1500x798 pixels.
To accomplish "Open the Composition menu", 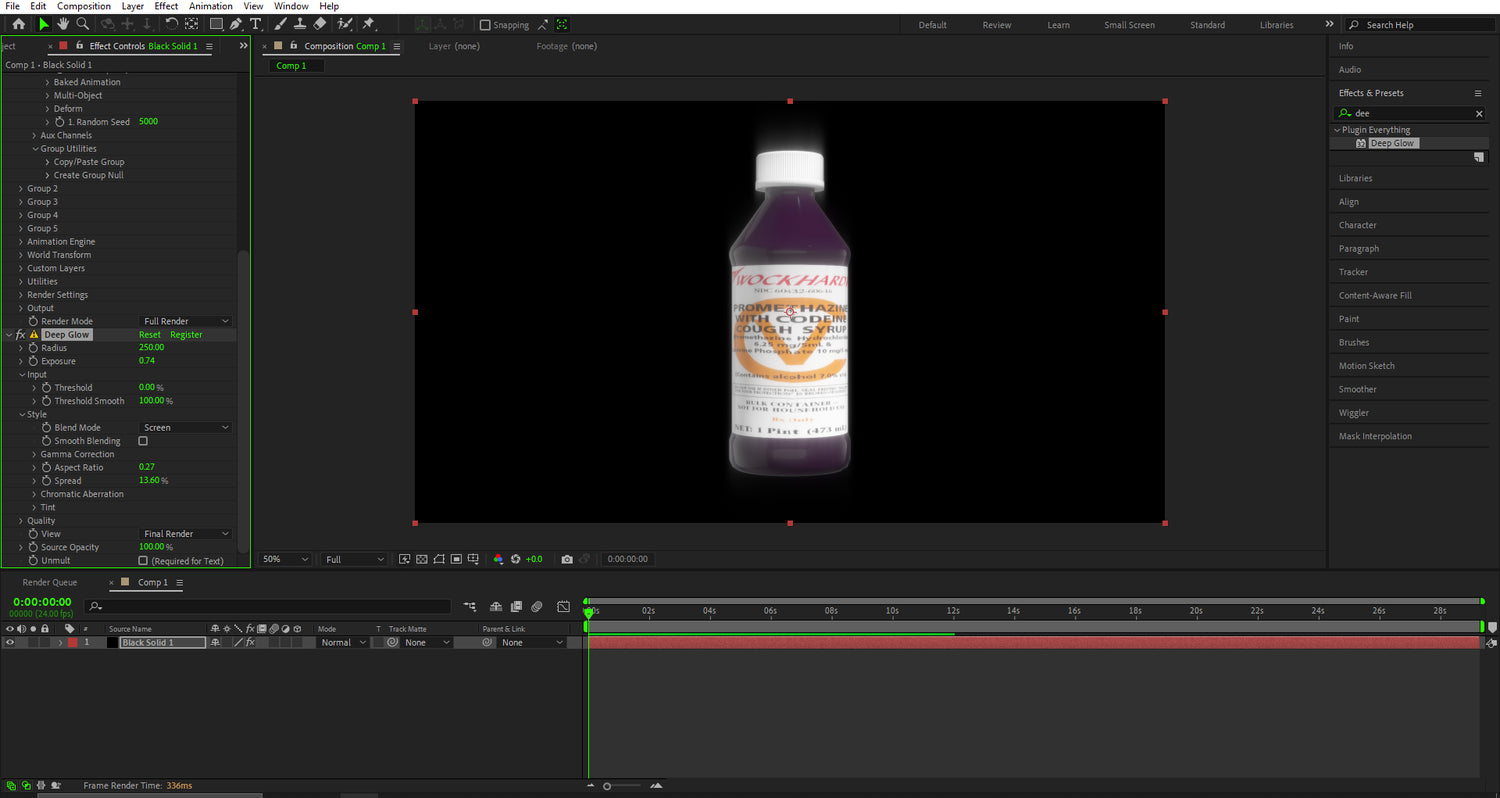I will (x=84, y=6).
